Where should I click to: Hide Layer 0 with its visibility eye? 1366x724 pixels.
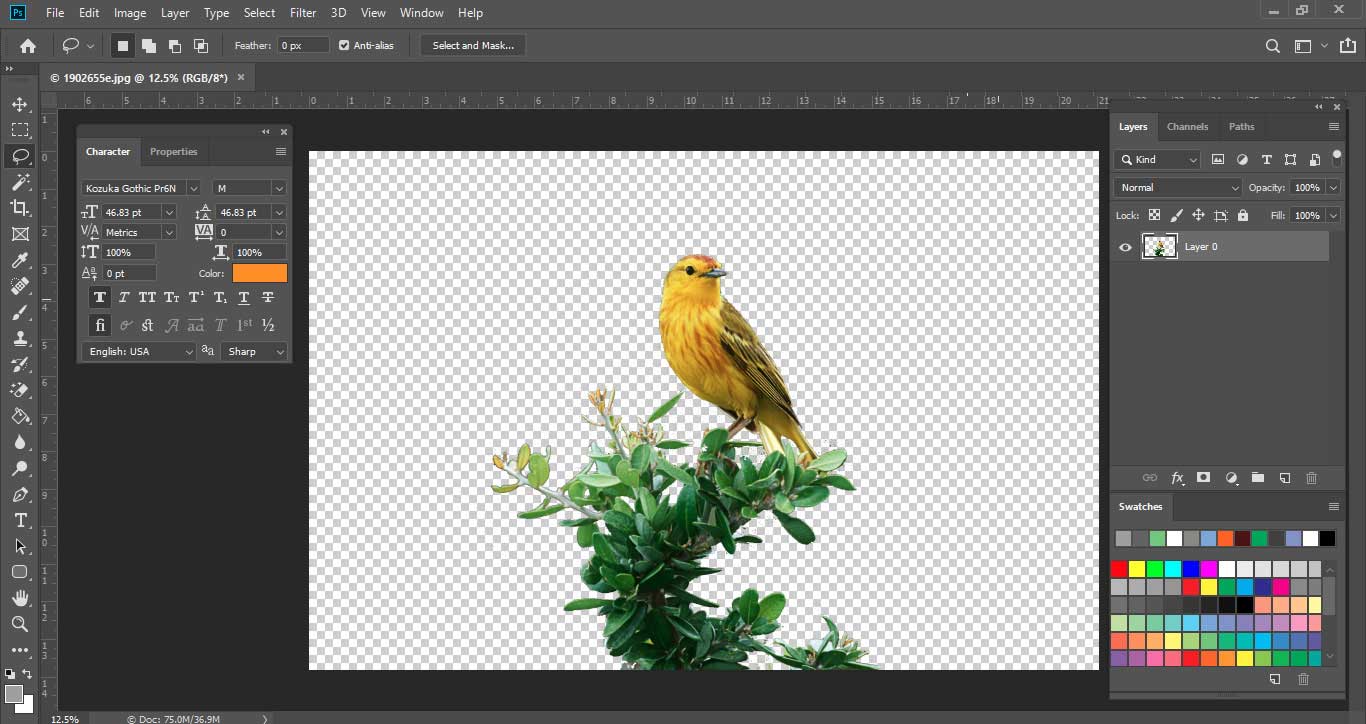click(x=1125, y=247)
